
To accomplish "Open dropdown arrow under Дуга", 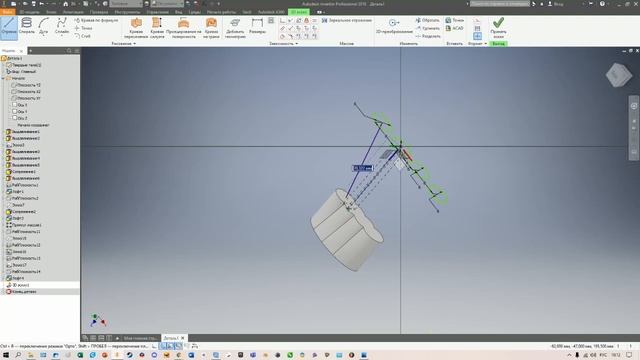I will coord(44,36).
